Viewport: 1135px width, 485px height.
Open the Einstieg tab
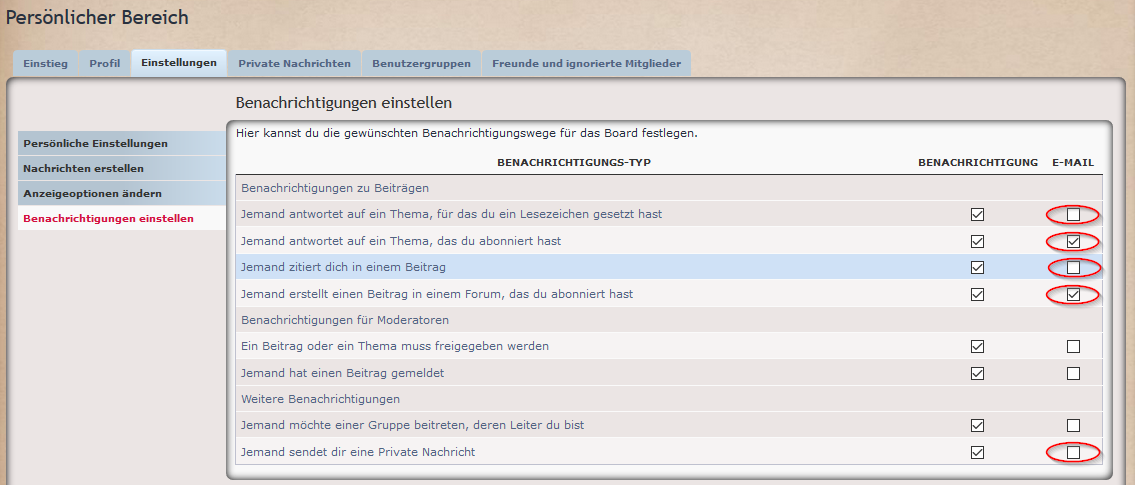45,63
